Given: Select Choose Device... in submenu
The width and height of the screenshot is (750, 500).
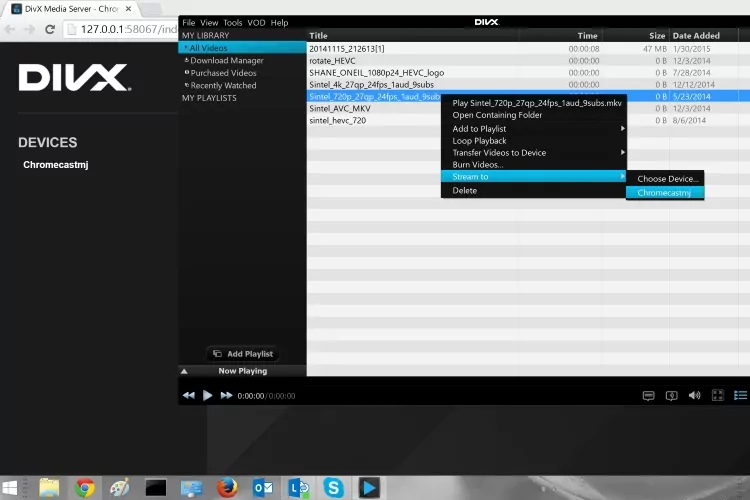Looking at the screenshot, I should click(665, 178).
